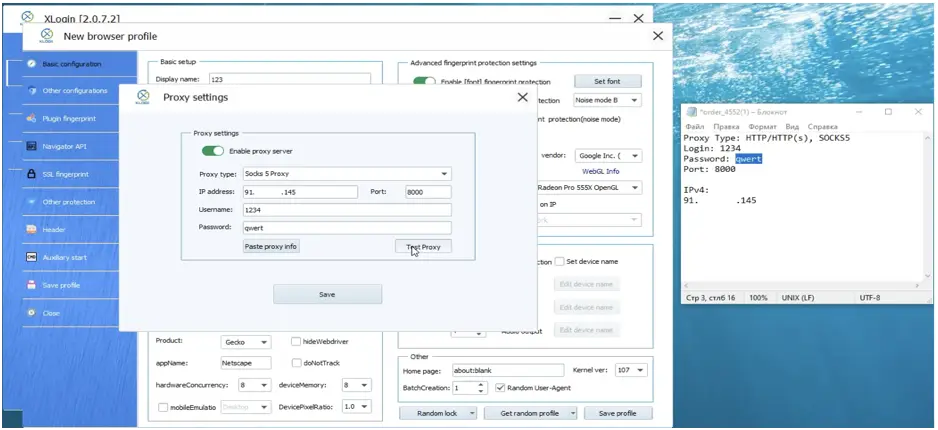Open the WebGL Info link
This screenshot has width=938, height=430.
601,172
